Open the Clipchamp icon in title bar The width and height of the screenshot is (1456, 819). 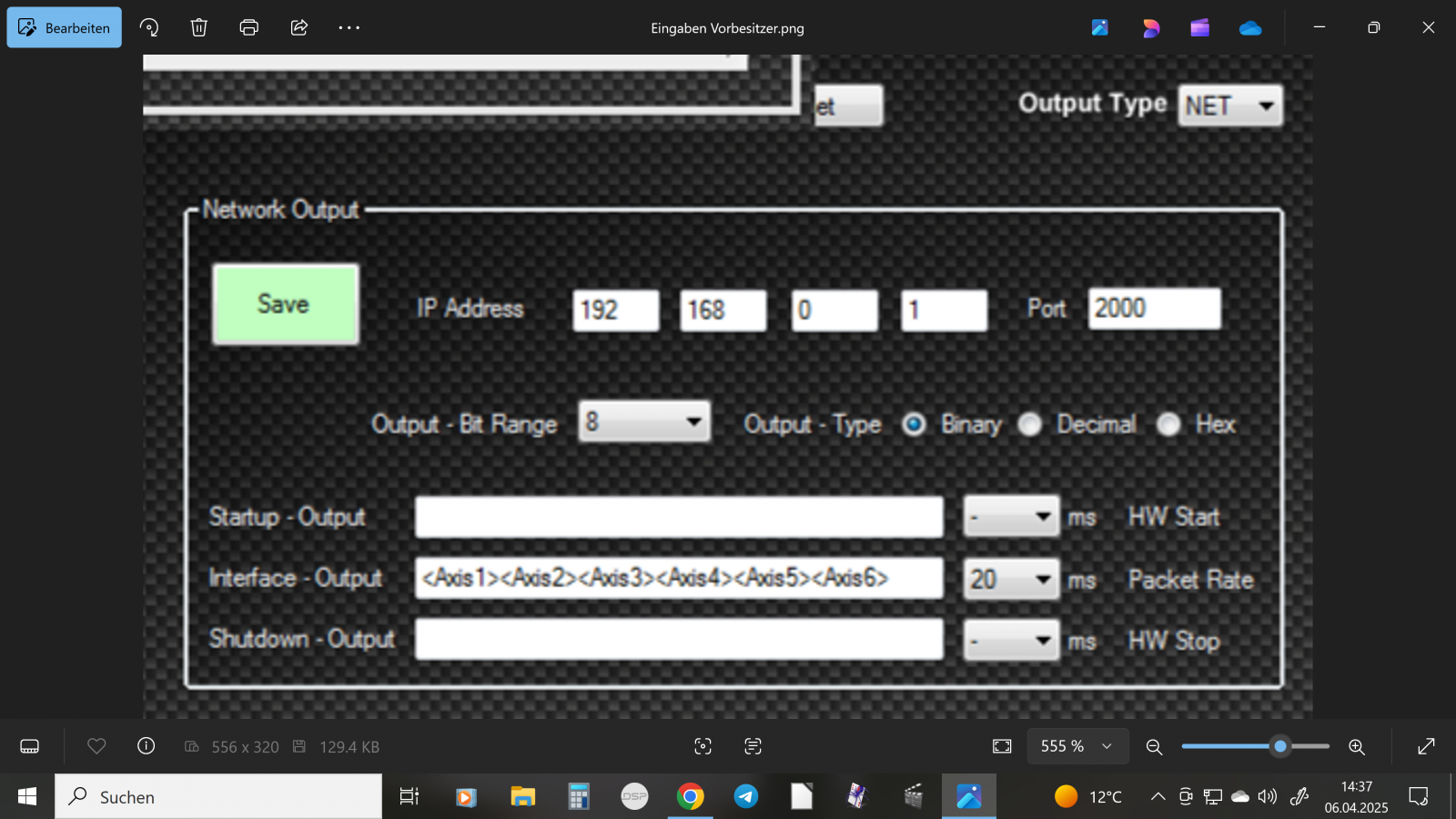click(1200, 27)
